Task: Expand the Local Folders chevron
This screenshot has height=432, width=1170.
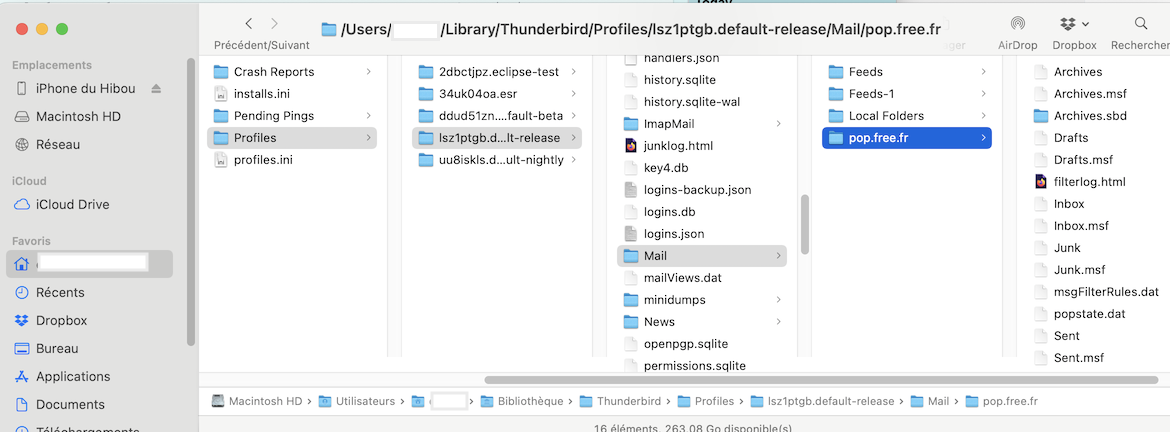Action: (x=983, y=116)
